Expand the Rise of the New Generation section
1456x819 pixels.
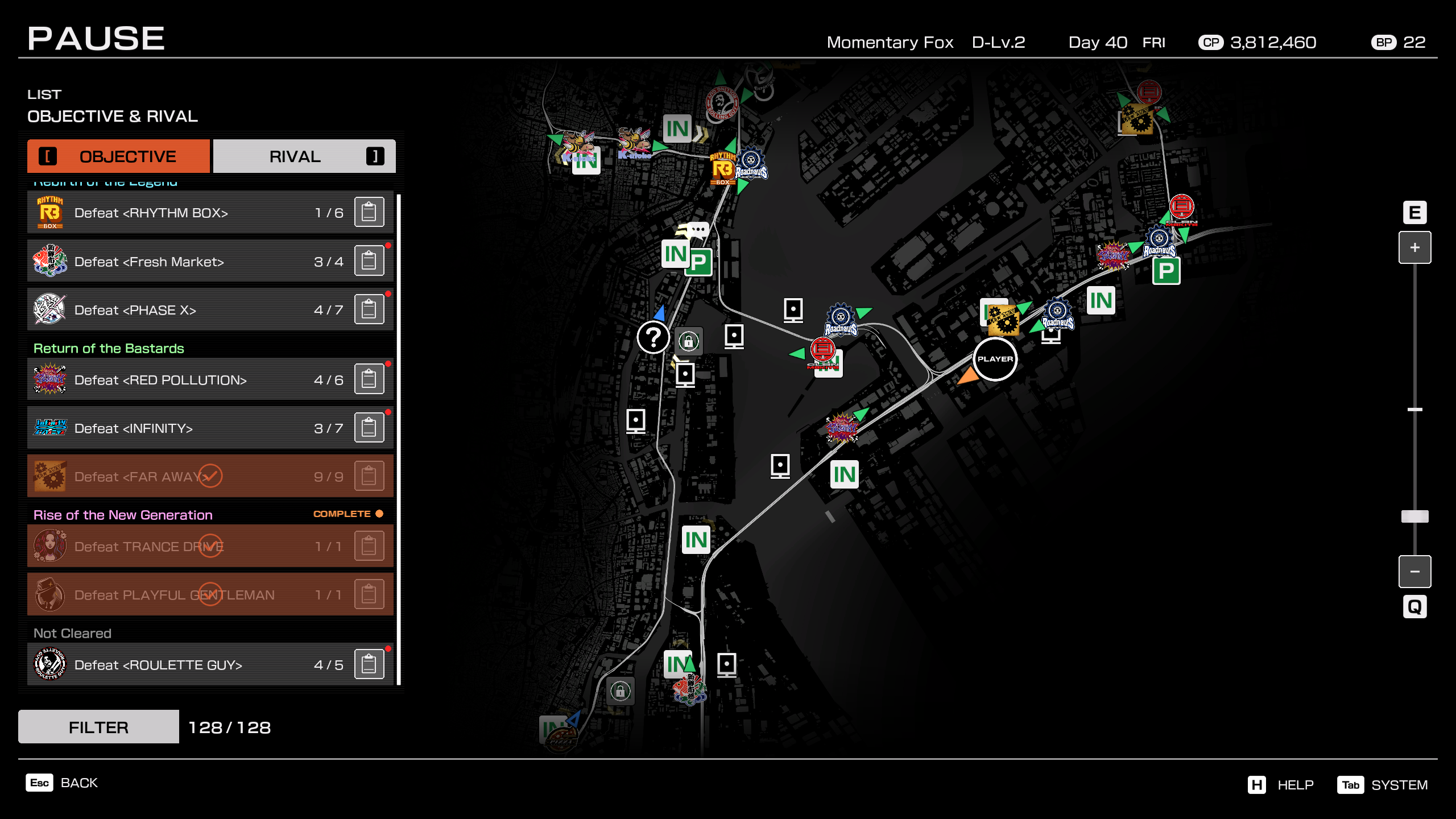123,515
